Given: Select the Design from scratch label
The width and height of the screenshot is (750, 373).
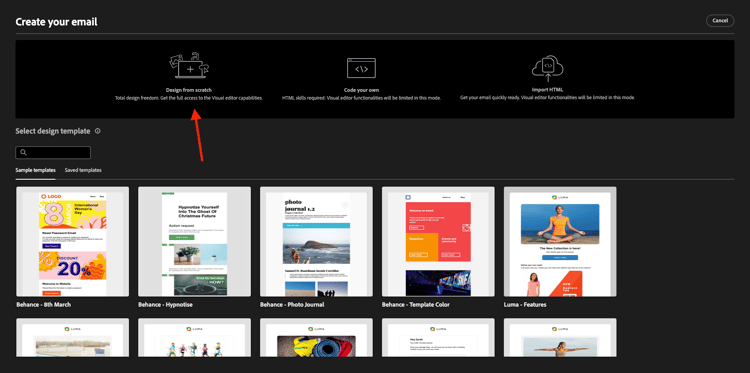Looking at the screenshot, I should point(189,90).
